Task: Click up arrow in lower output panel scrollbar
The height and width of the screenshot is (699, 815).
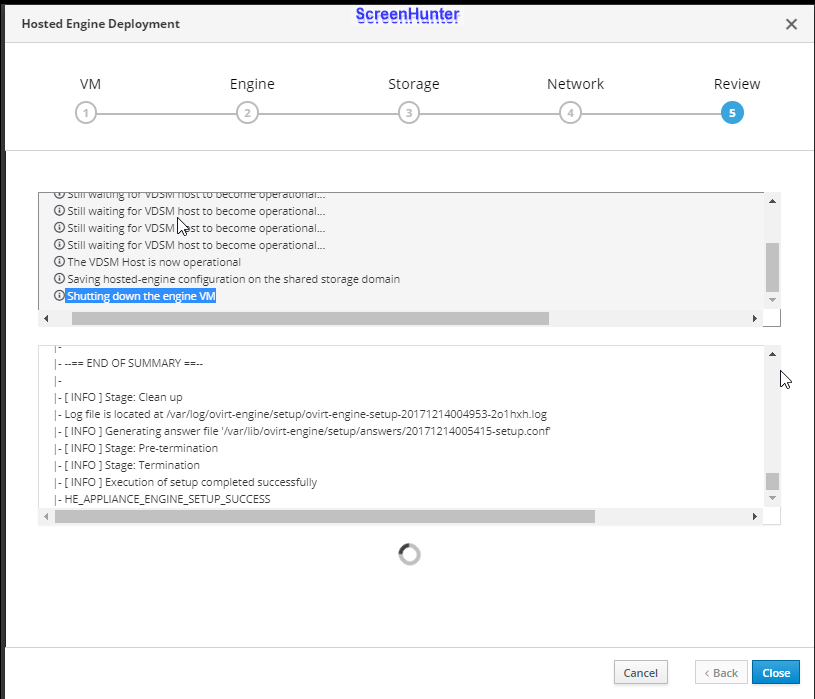Action: point(772,355)
